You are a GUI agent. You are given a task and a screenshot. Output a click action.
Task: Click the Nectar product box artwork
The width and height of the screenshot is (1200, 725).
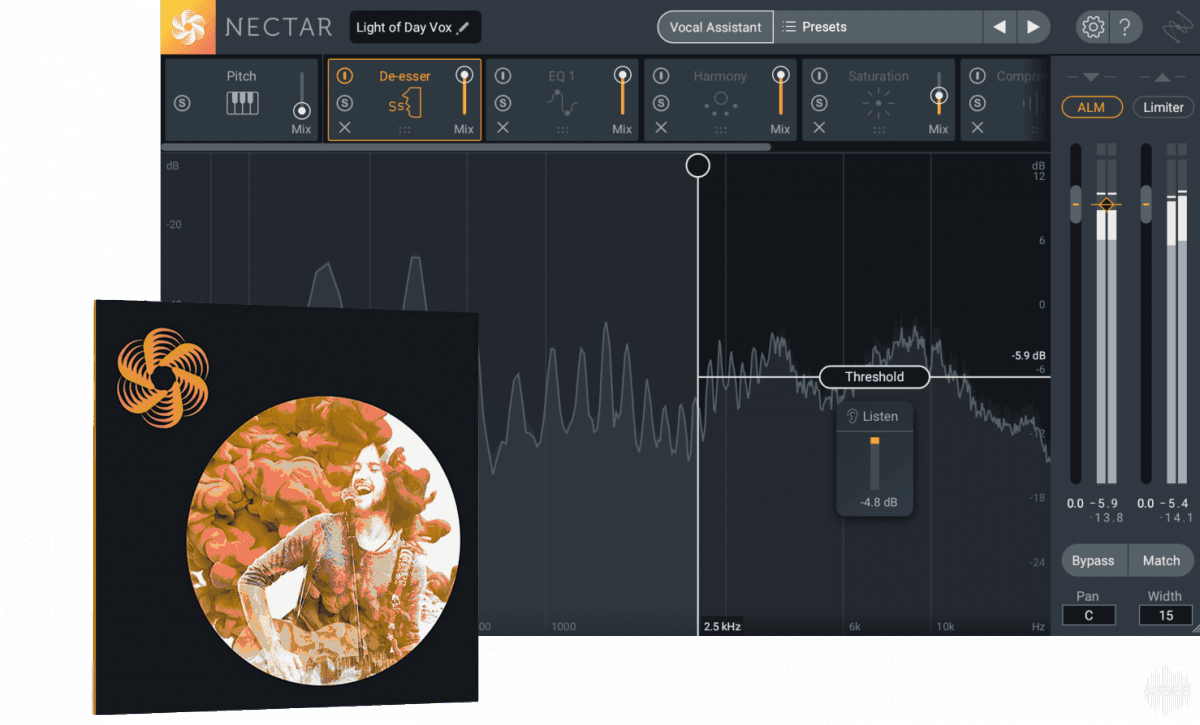pyautogui.click(x=286, y=507)
